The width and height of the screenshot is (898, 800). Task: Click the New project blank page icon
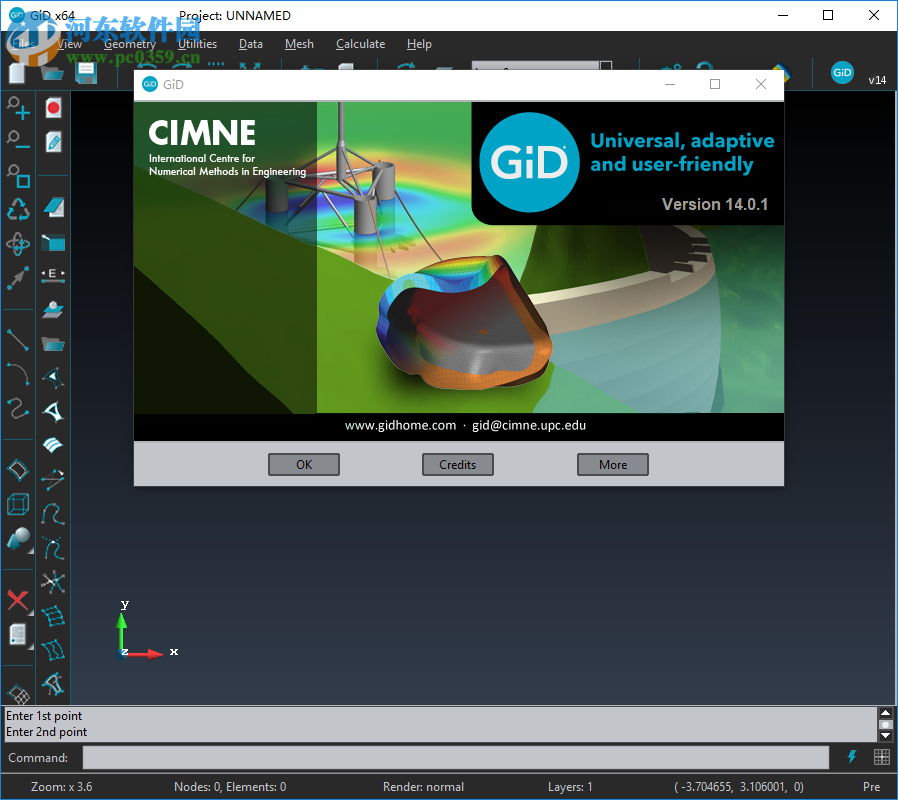point(18,73)
